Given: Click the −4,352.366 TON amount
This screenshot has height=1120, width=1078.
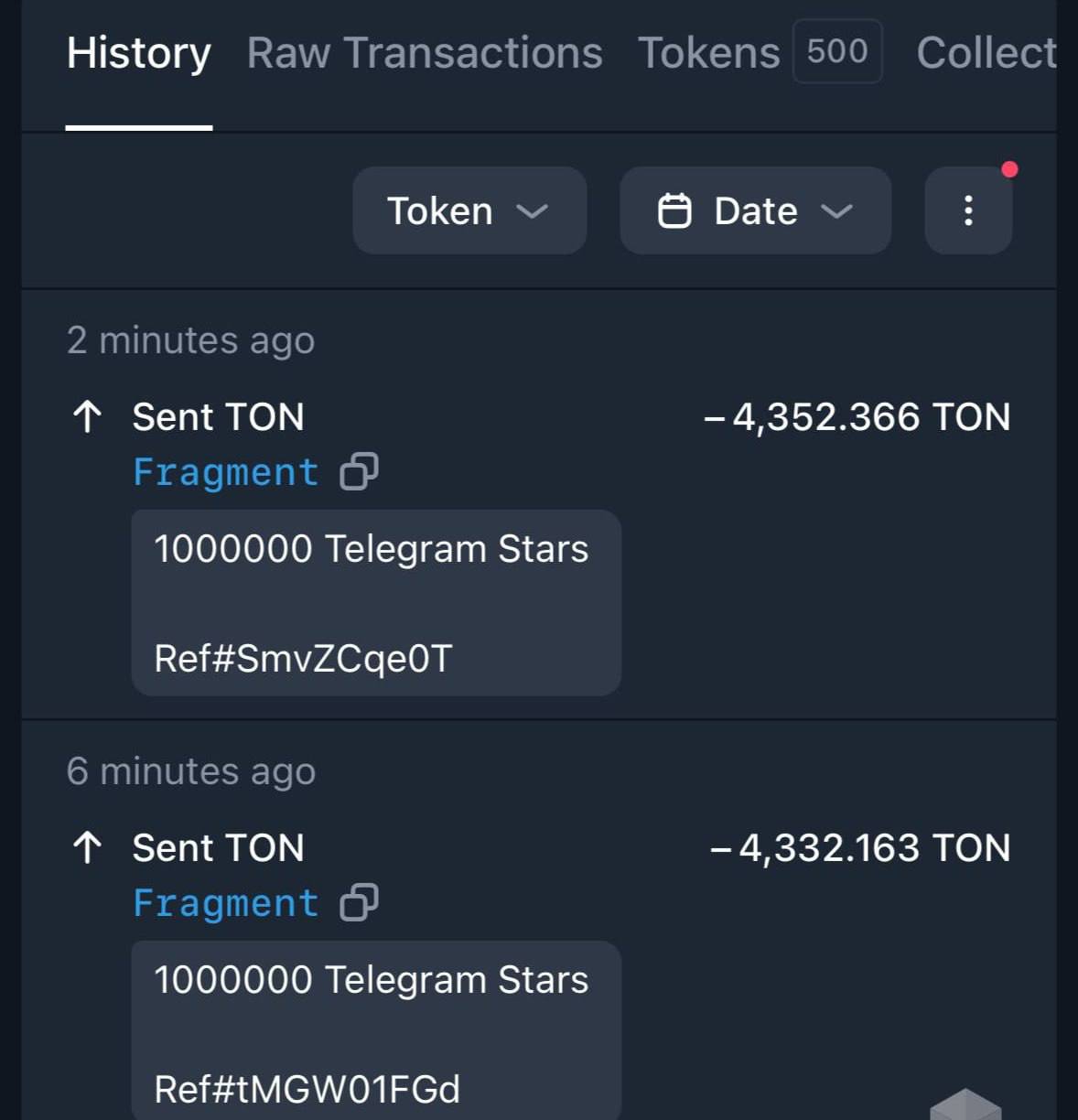Looking at the screenshot, I should point(857,417).
